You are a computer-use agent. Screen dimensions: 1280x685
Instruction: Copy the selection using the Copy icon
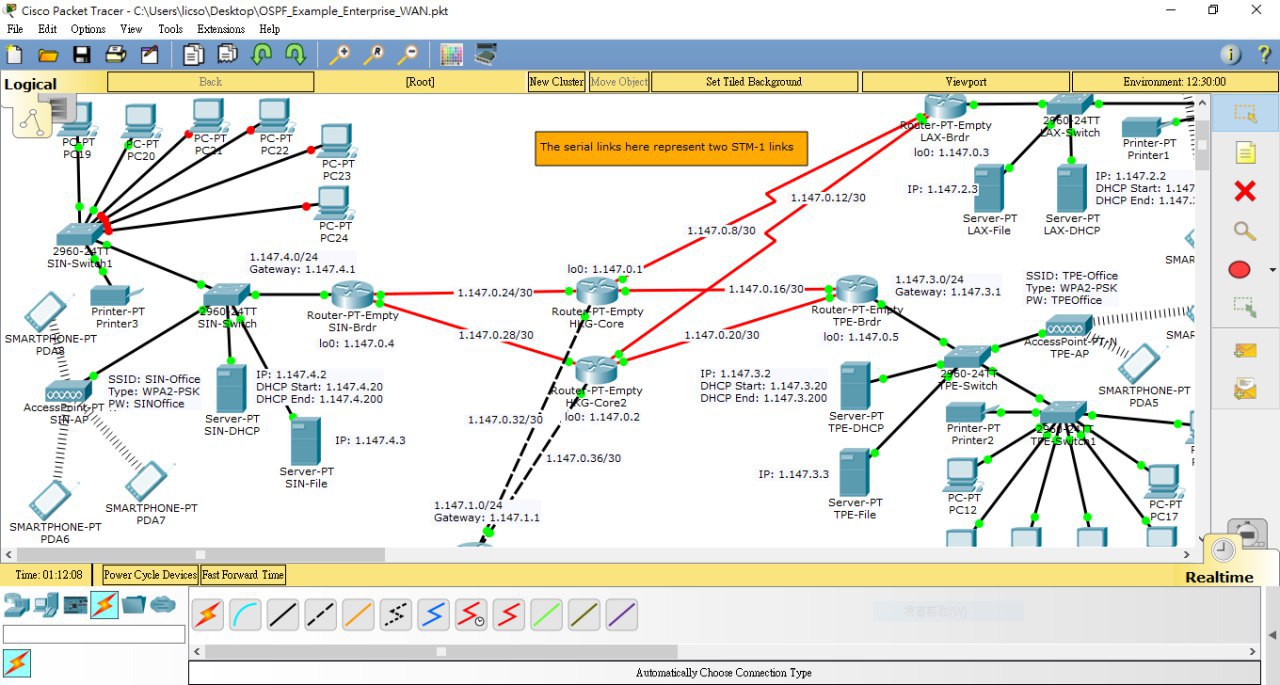tap(194, 54)
